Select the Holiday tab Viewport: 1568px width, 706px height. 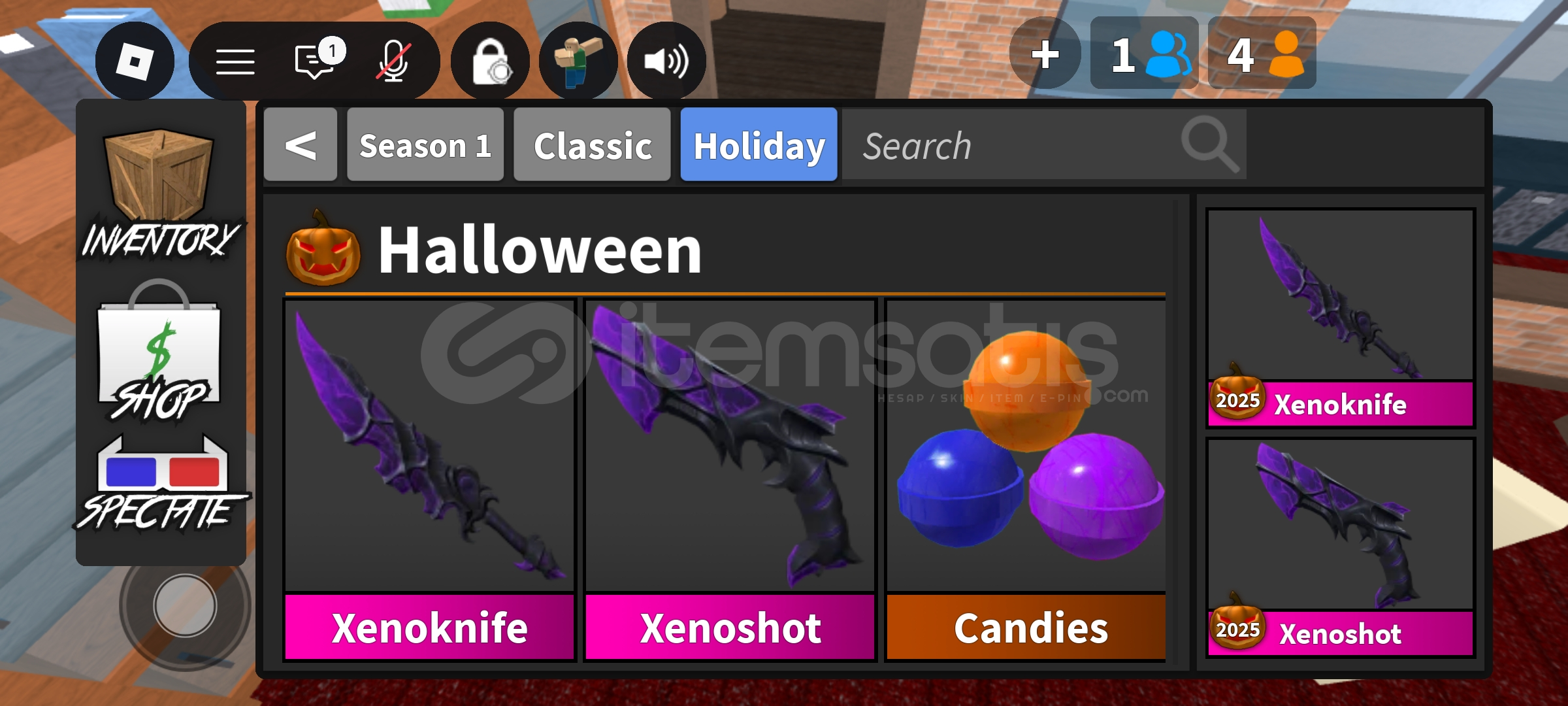(x=759, y=144)
